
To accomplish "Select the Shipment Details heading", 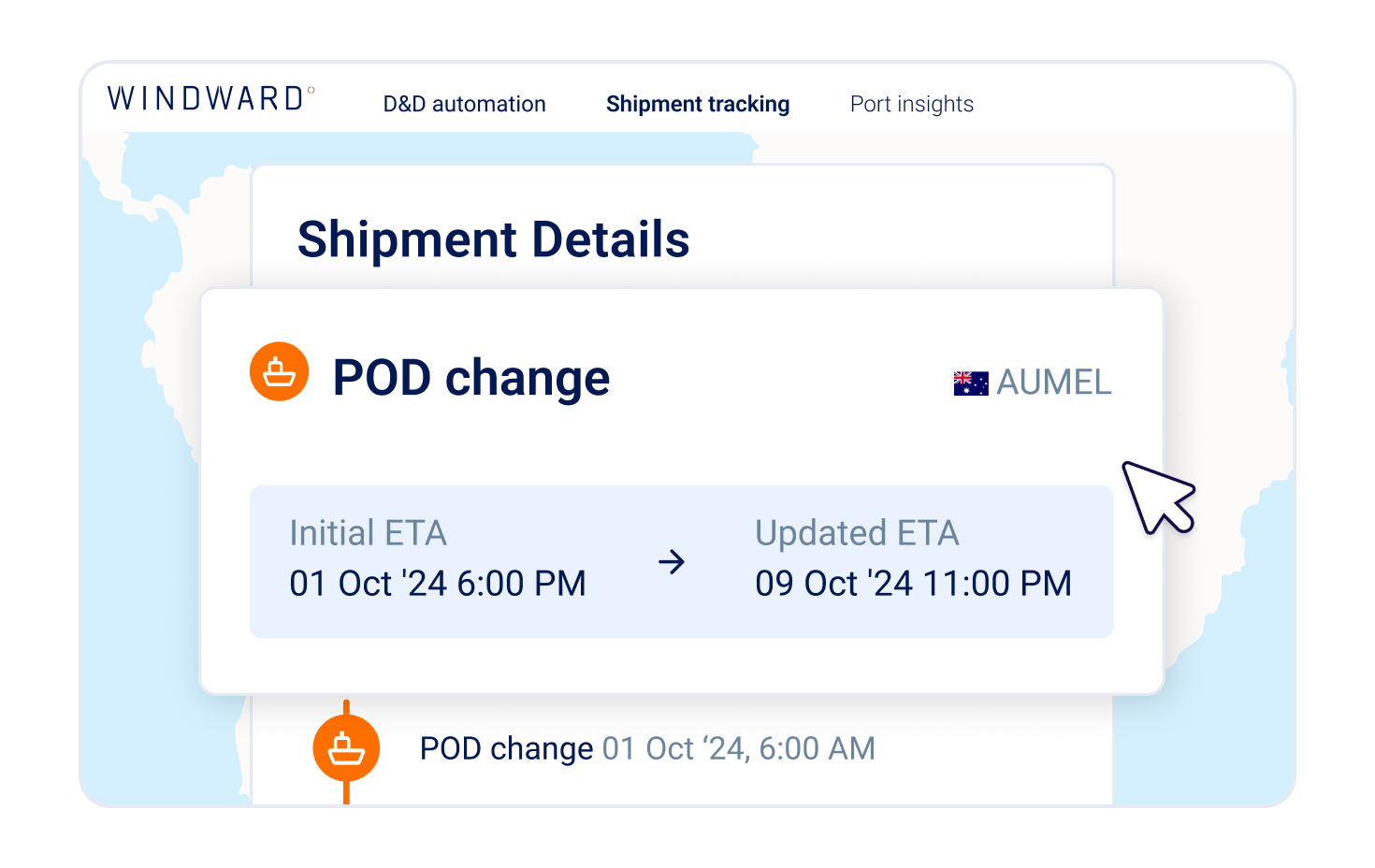I will click(494, 239).
